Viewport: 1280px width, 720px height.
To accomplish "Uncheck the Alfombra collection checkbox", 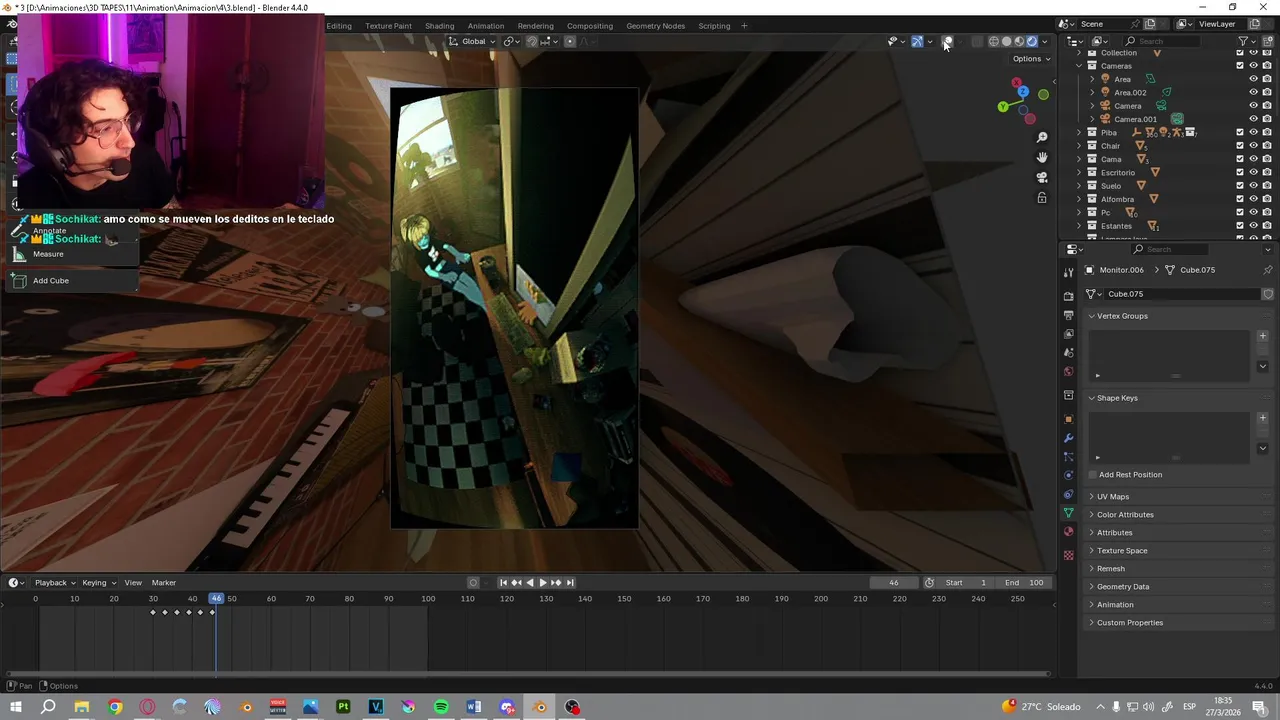I will pyautogui.click(x=1240, y=199).
